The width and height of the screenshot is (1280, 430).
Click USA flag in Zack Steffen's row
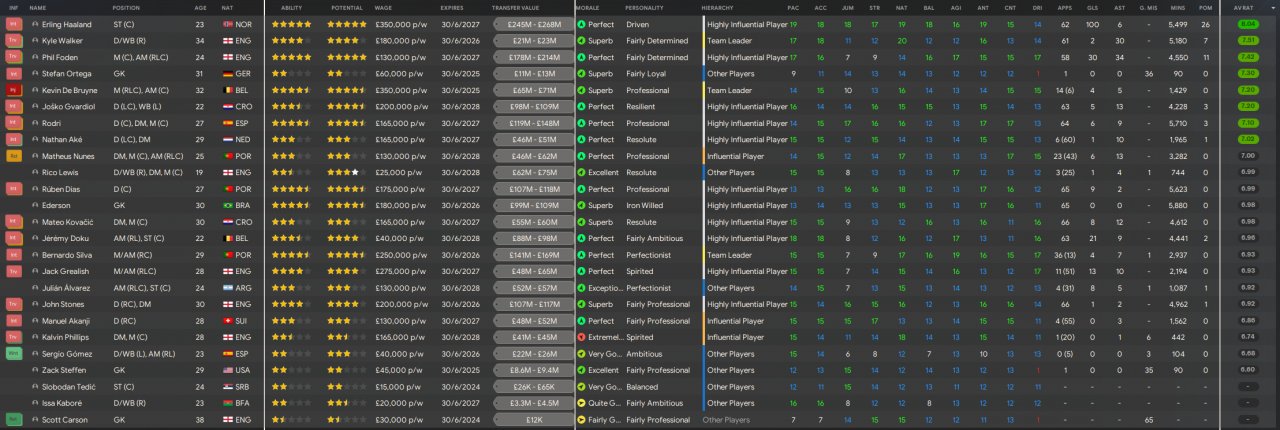[229, 370]
